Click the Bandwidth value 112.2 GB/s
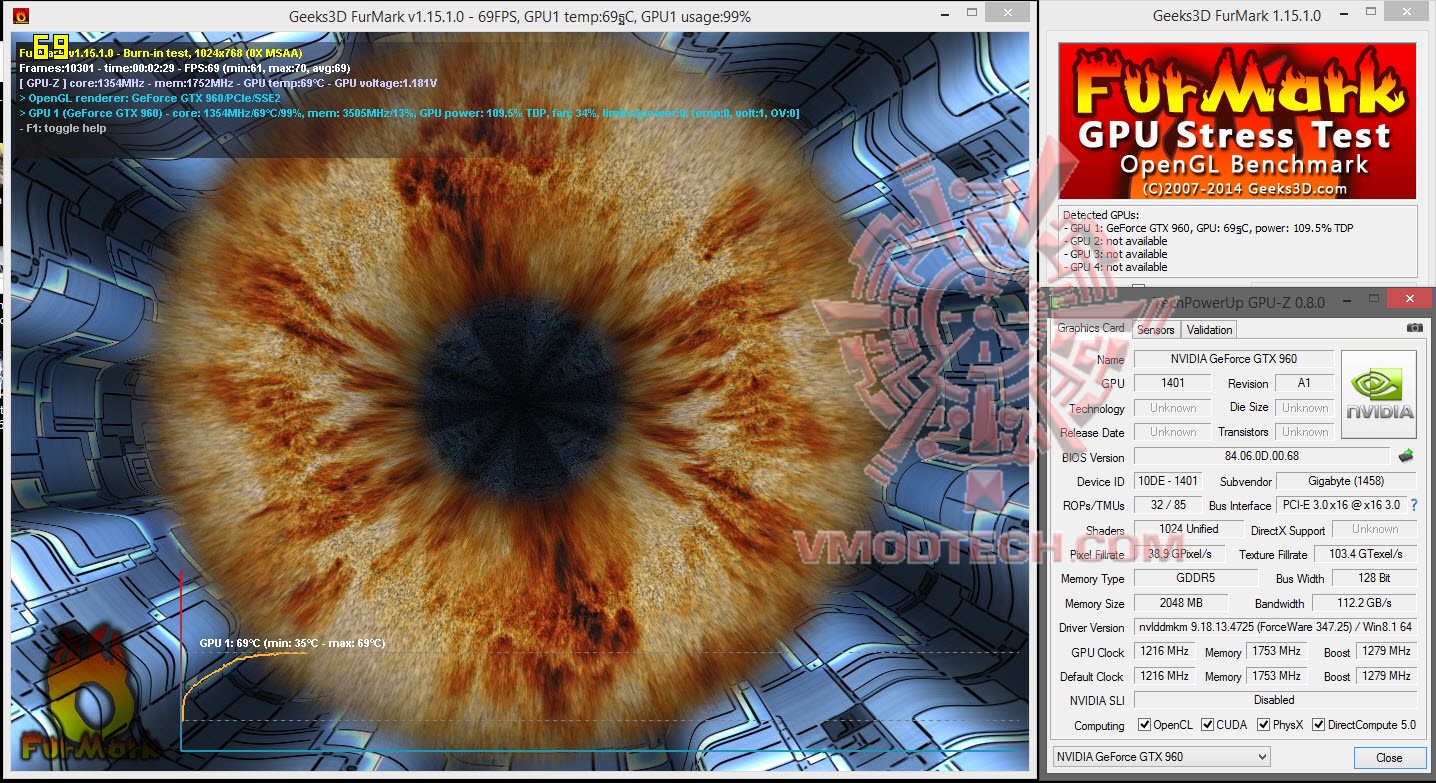 [1364, 603]
